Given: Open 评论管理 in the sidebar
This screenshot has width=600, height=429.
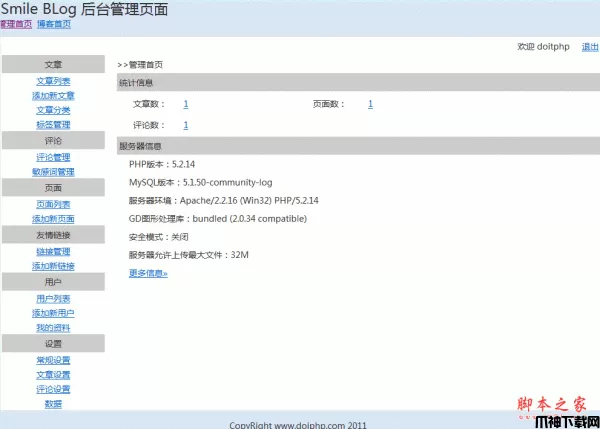Looking at the screenshot, I should (x=53, y=157).
